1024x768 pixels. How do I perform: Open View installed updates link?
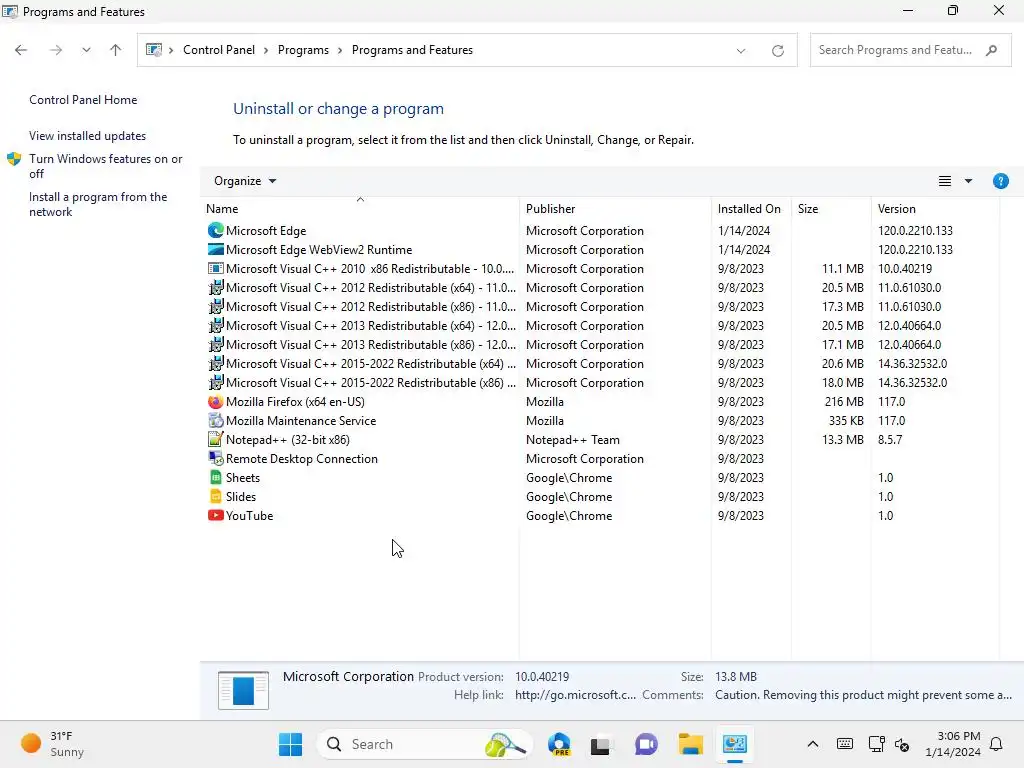coord(88,136)
